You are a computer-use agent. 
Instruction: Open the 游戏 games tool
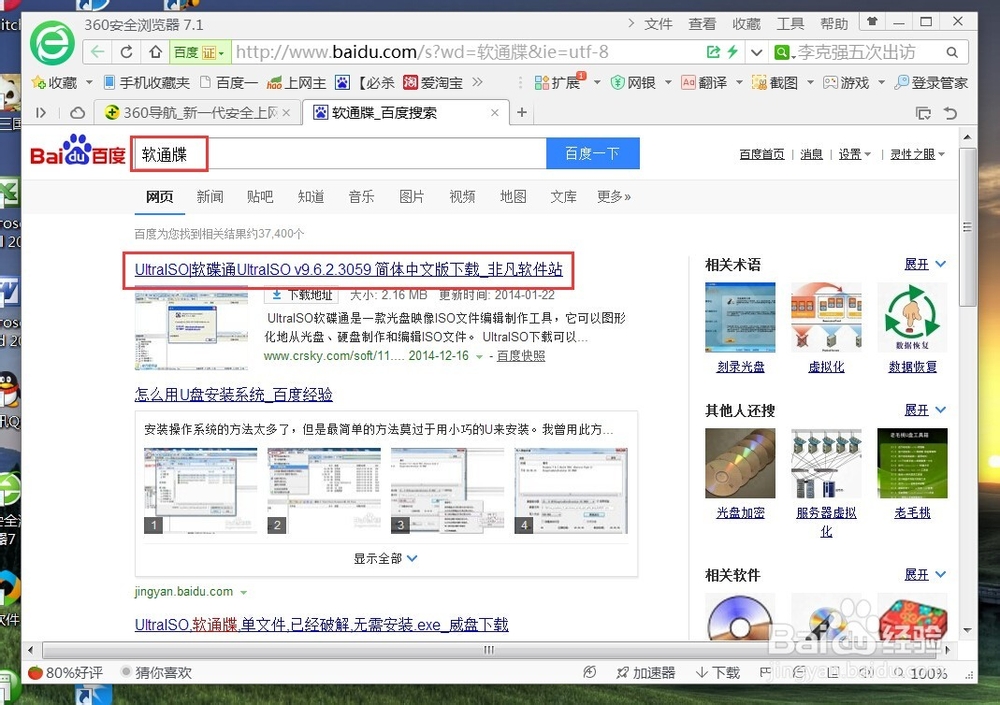tap(846, 82)
